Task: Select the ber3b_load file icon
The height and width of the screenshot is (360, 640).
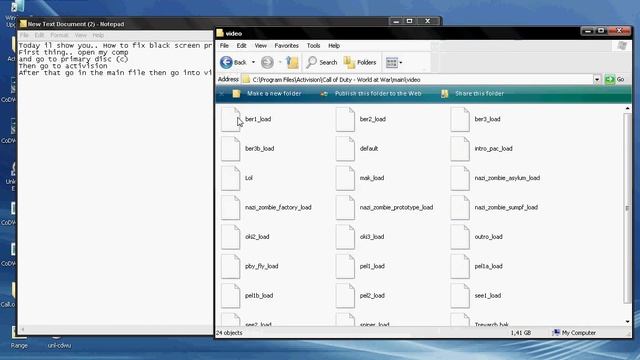Action: click(231, 149)
